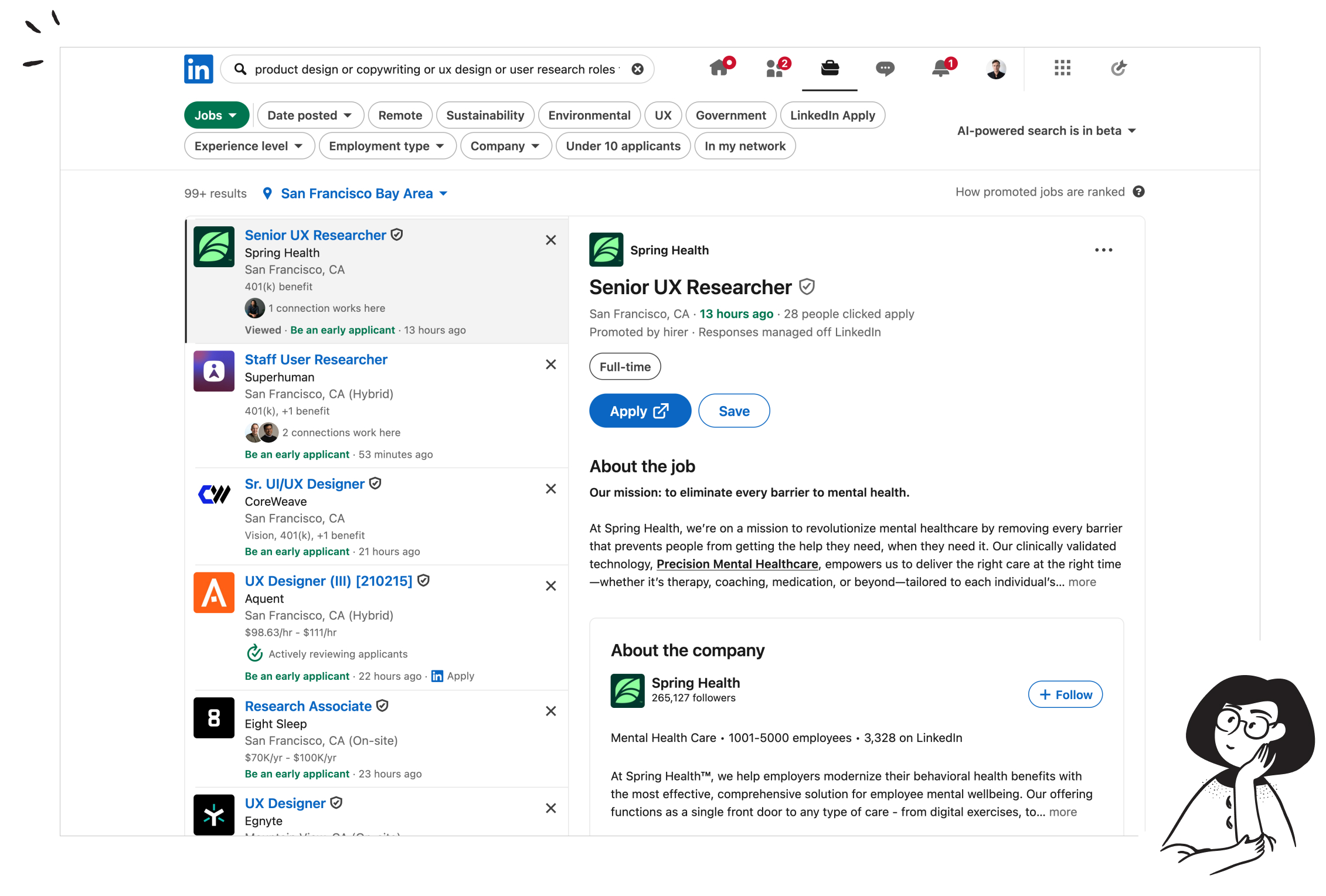The width and height of the screenshot is (1326, 896).
Task: Dismiss the Egnyte UX Designer job card
Action: [x=550, y=808]
